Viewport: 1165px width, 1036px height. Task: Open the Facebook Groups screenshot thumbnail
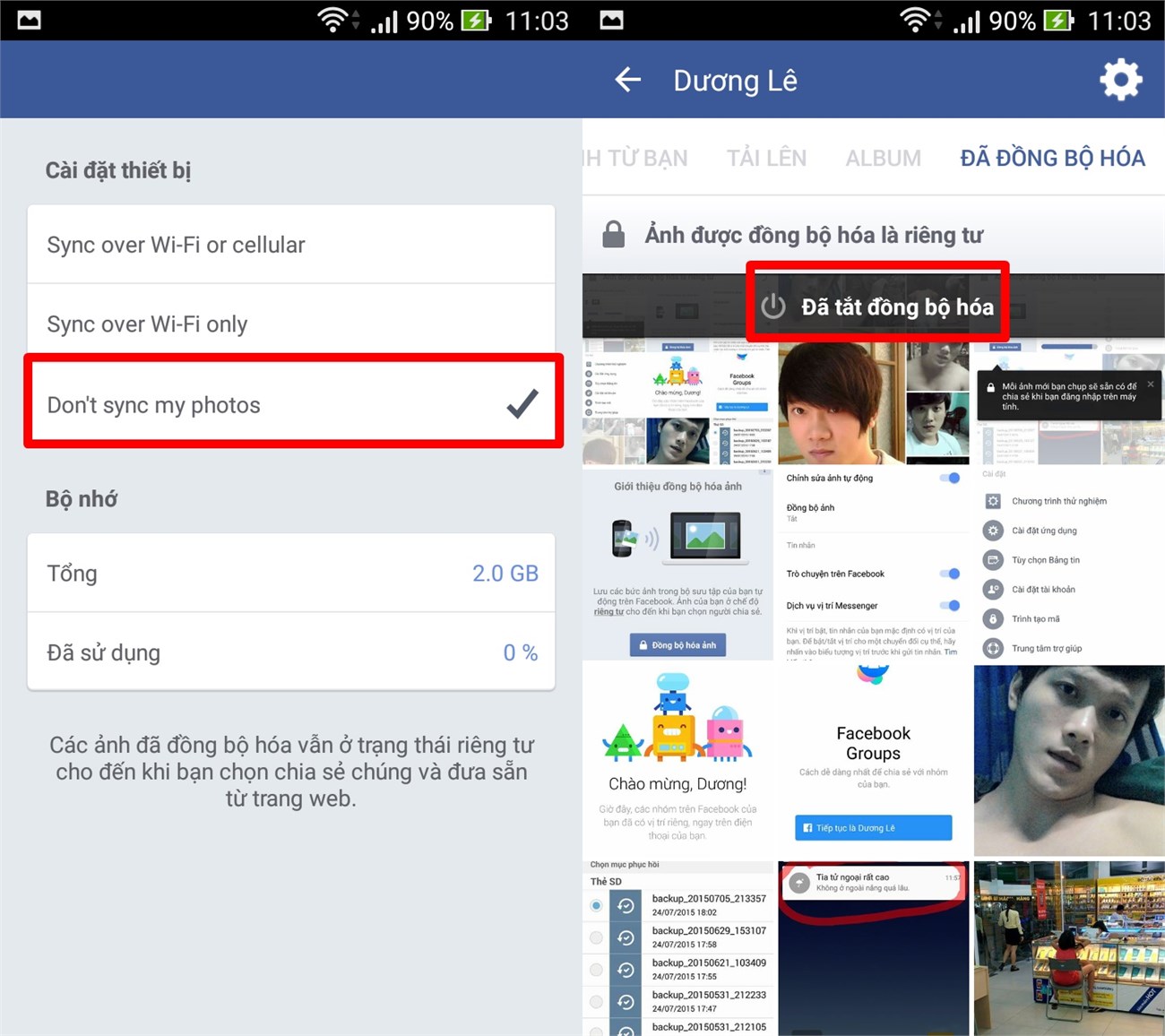[873, 761]
